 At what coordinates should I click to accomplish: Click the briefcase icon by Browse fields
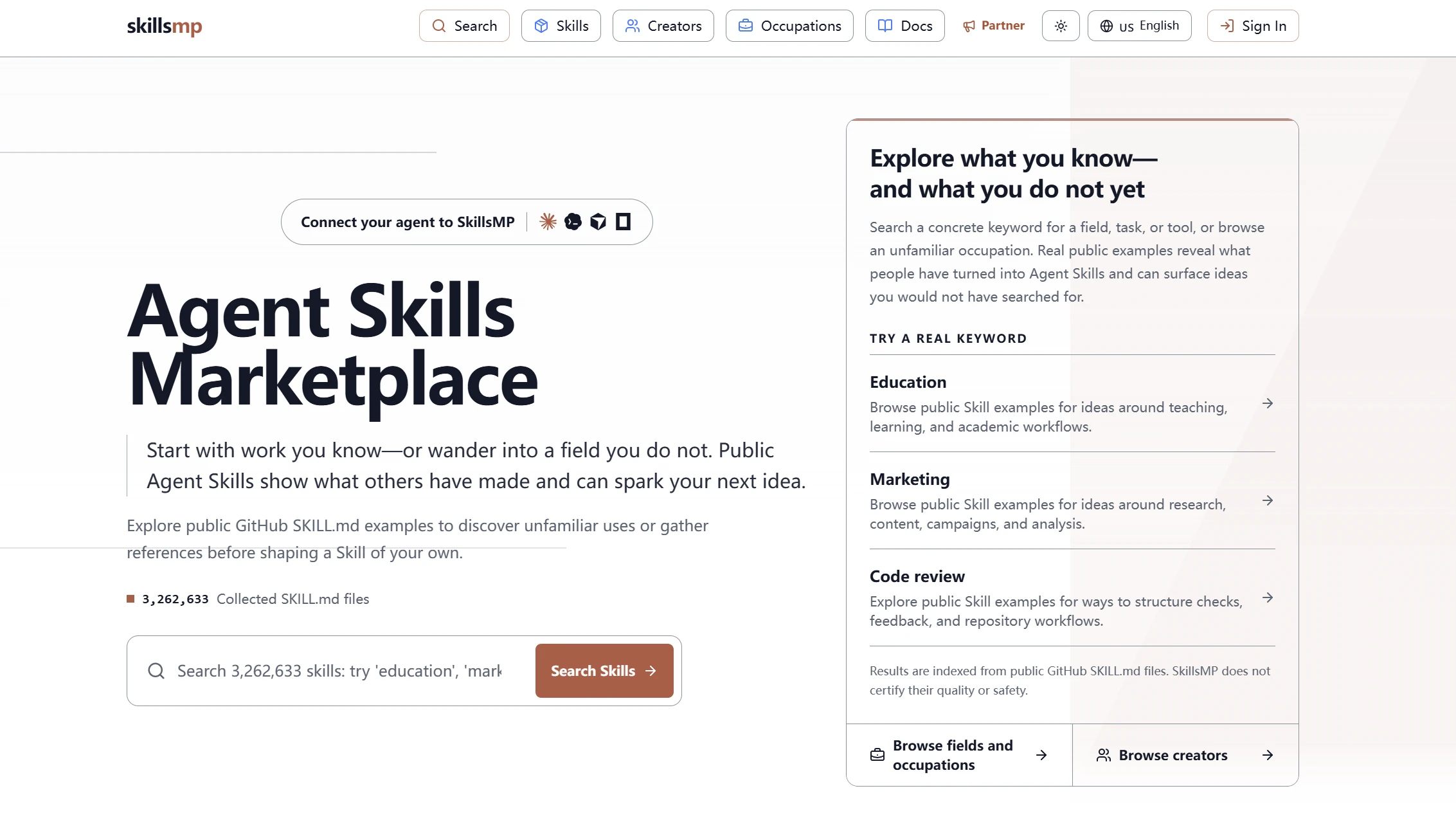pyautogui.click(x=877, y=755)
